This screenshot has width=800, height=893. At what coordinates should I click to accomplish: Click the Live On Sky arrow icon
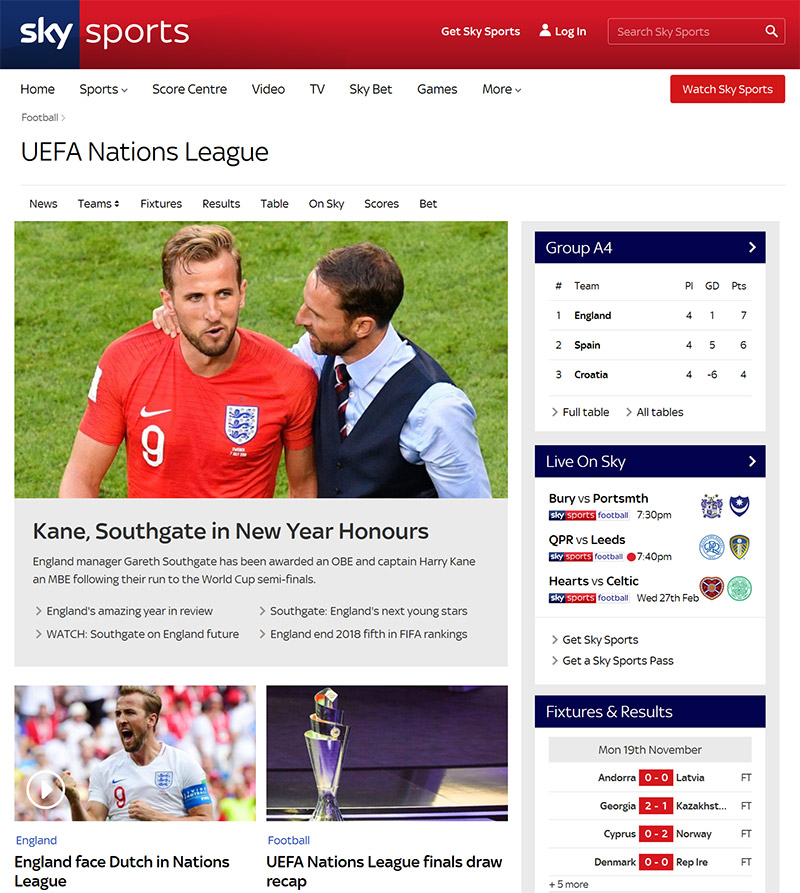tap(752, 461)
